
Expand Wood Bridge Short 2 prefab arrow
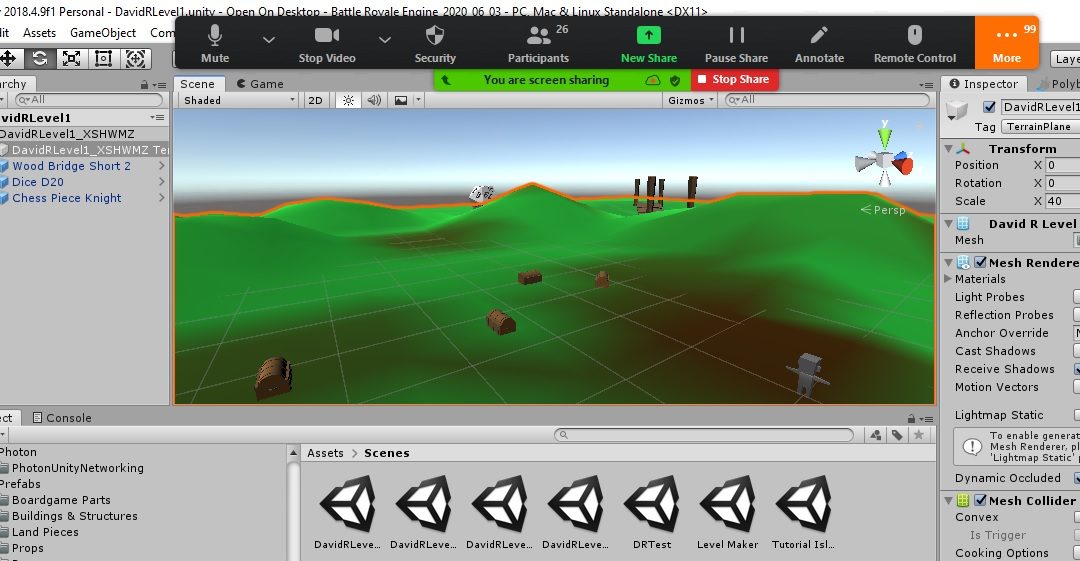(x=162, y=166)
